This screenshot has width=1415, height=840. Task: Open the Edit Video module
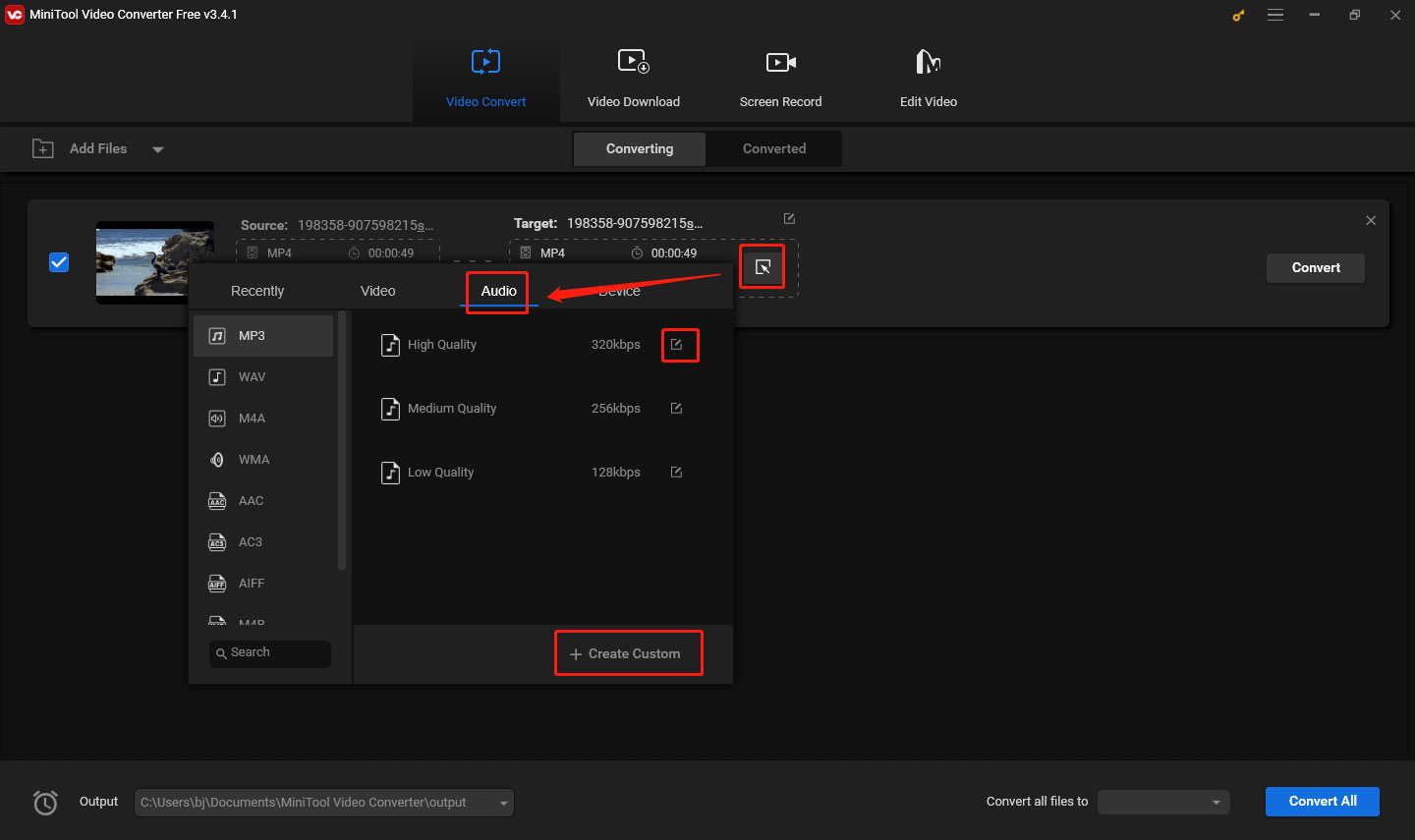[x=929, y=79]
